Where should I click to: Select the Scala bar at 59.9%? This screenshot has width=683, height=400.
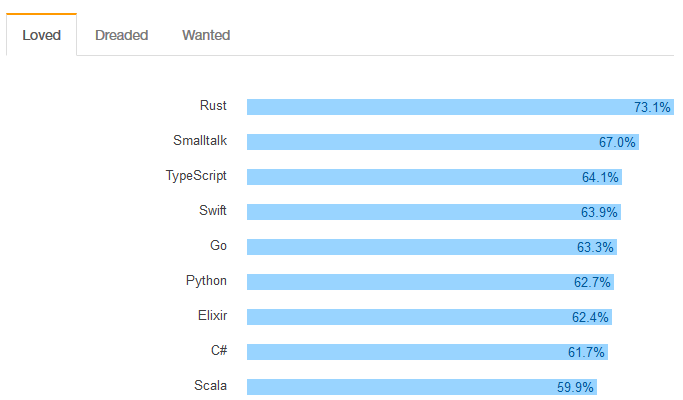422,387
